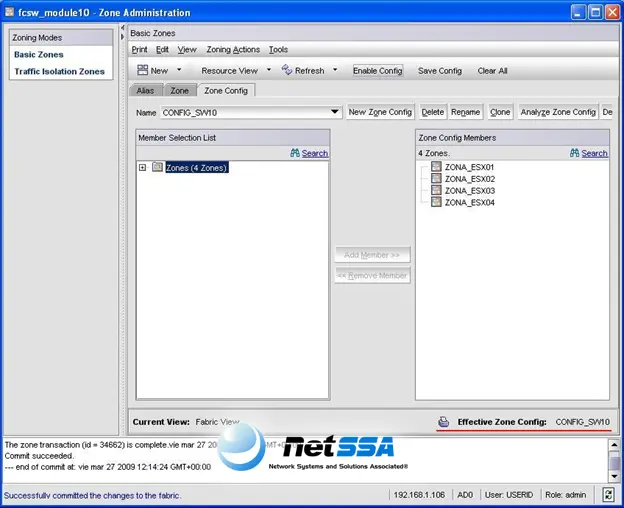Viewport: 624px width, 508px height.
Task: Open the arrow next to New button
Action: pyautogui.click(x=179, y=70)
